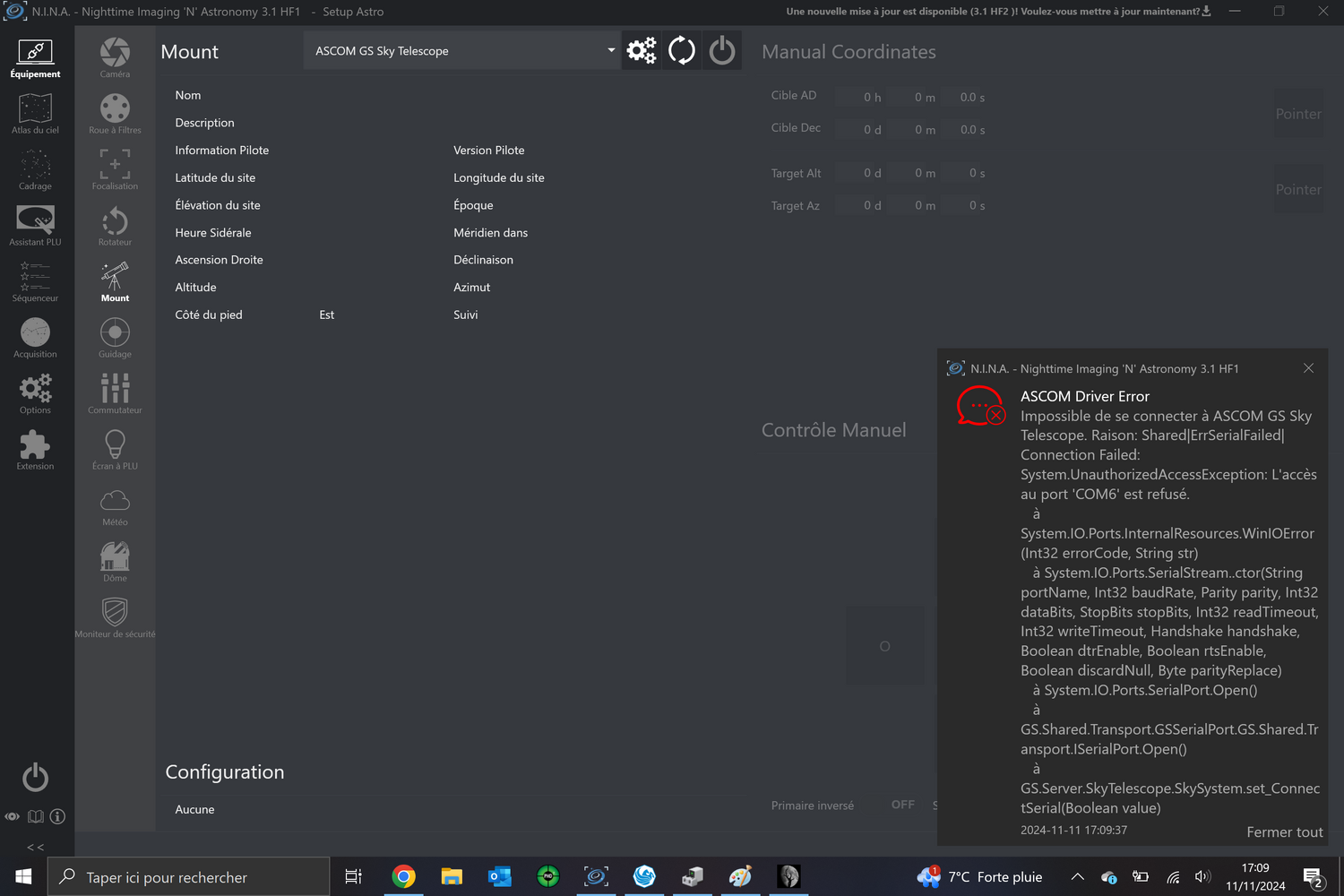Open the documentation book icon
The image size is (1344, 896).
tap(35, 816)
